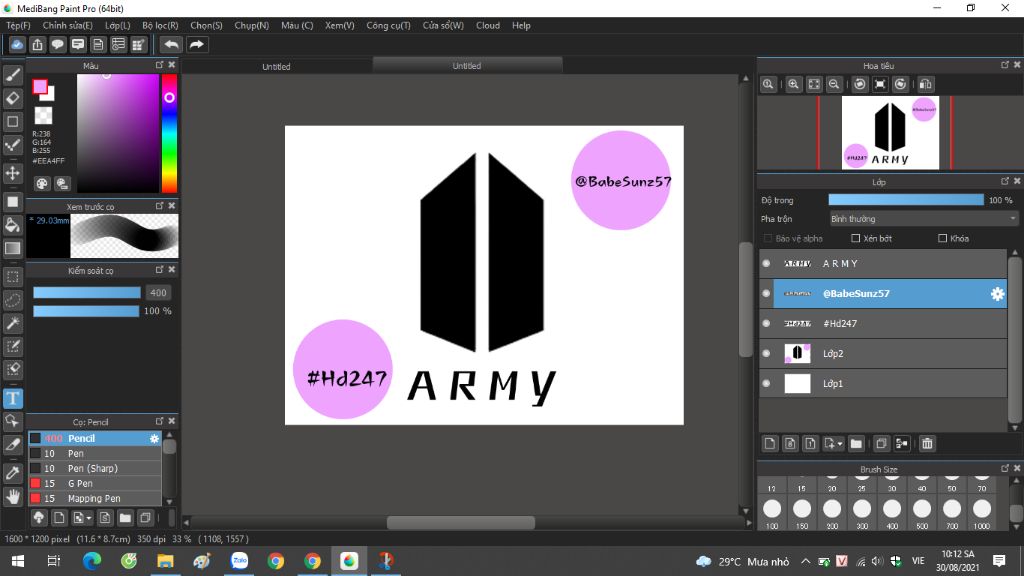The height and width of the screenshot is (576, 1024).
Task: Expand the add-brush dropdown in brush panel
Action: click(89, 519)
